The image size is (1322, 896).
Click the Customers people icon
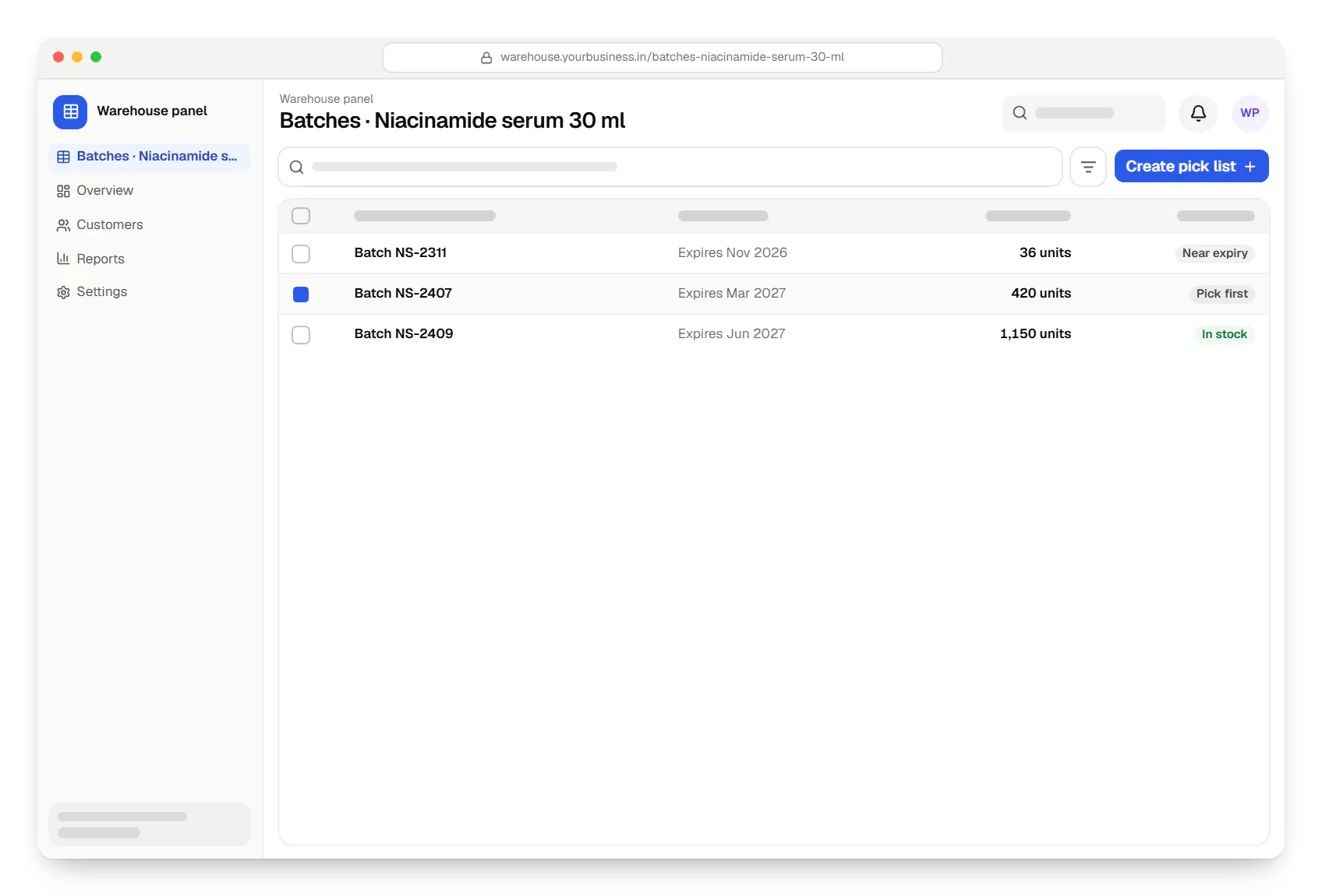63,225
